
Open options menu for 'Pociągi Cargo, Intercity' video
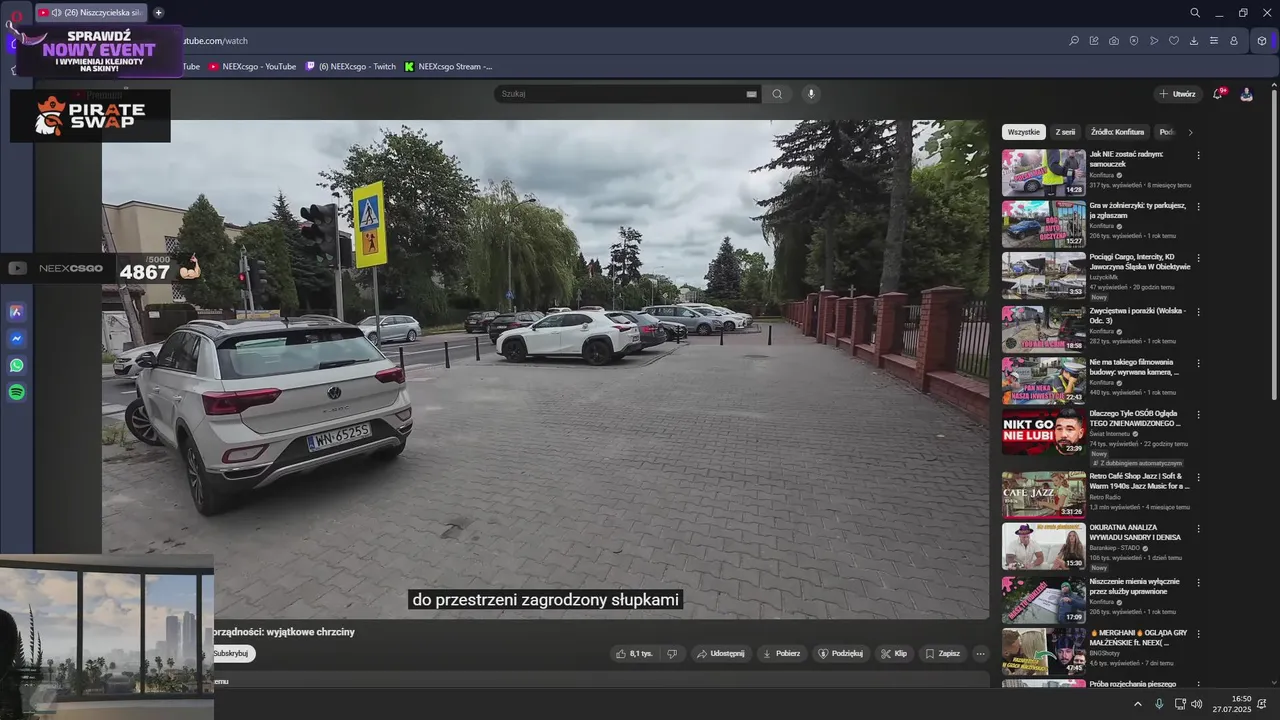(x=1198, y=258)
